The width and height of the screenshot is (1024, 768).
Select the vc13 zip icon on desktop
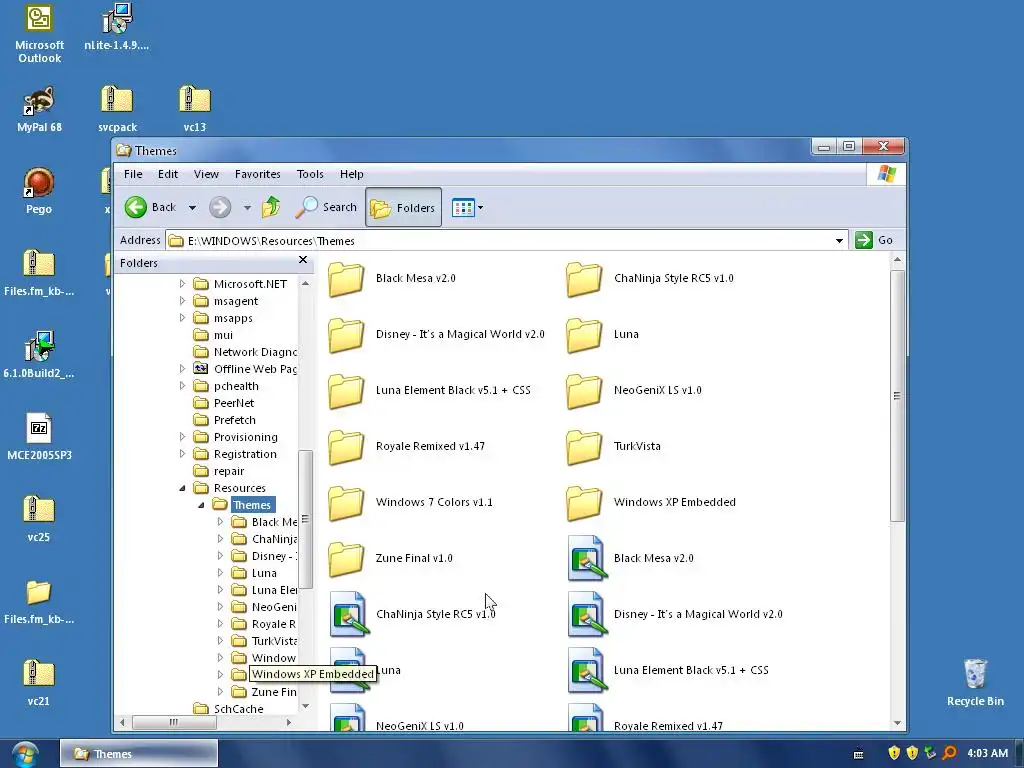point(195,110)
